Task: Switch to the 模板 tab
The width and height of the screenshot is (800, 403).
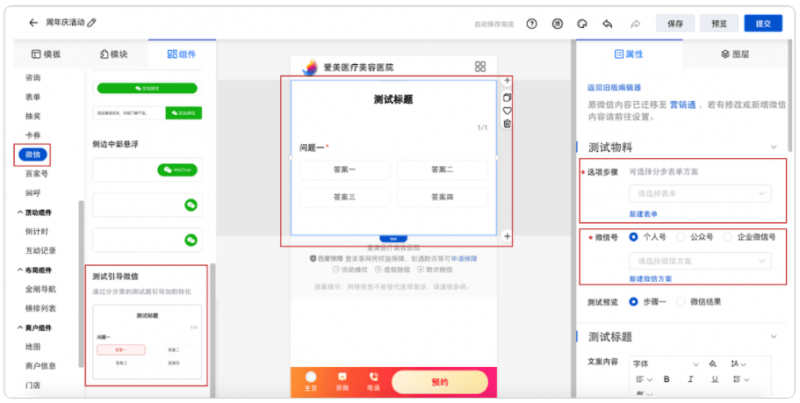Action: point(46,54)
